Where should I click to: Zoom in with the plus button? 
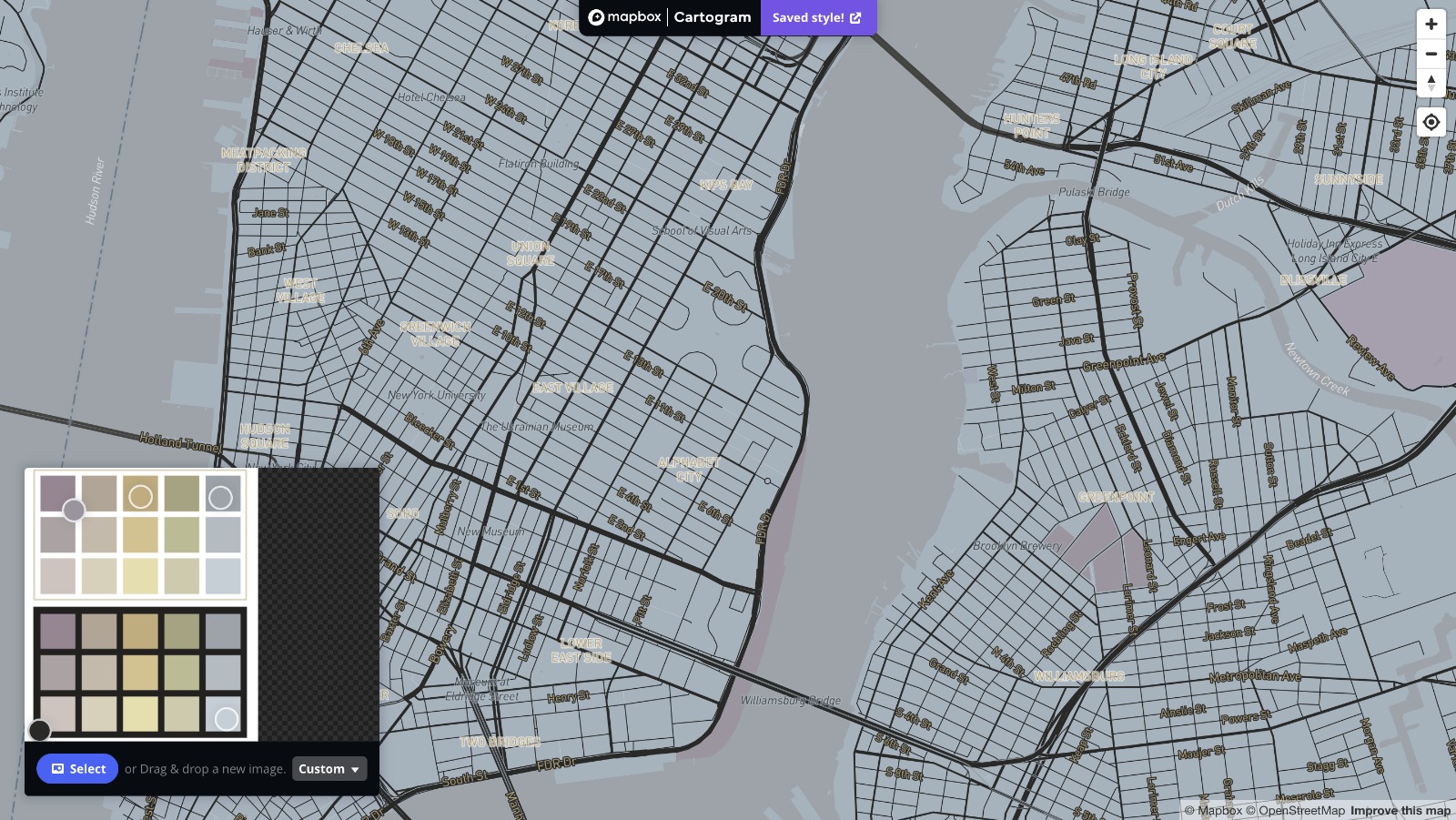1431,25
